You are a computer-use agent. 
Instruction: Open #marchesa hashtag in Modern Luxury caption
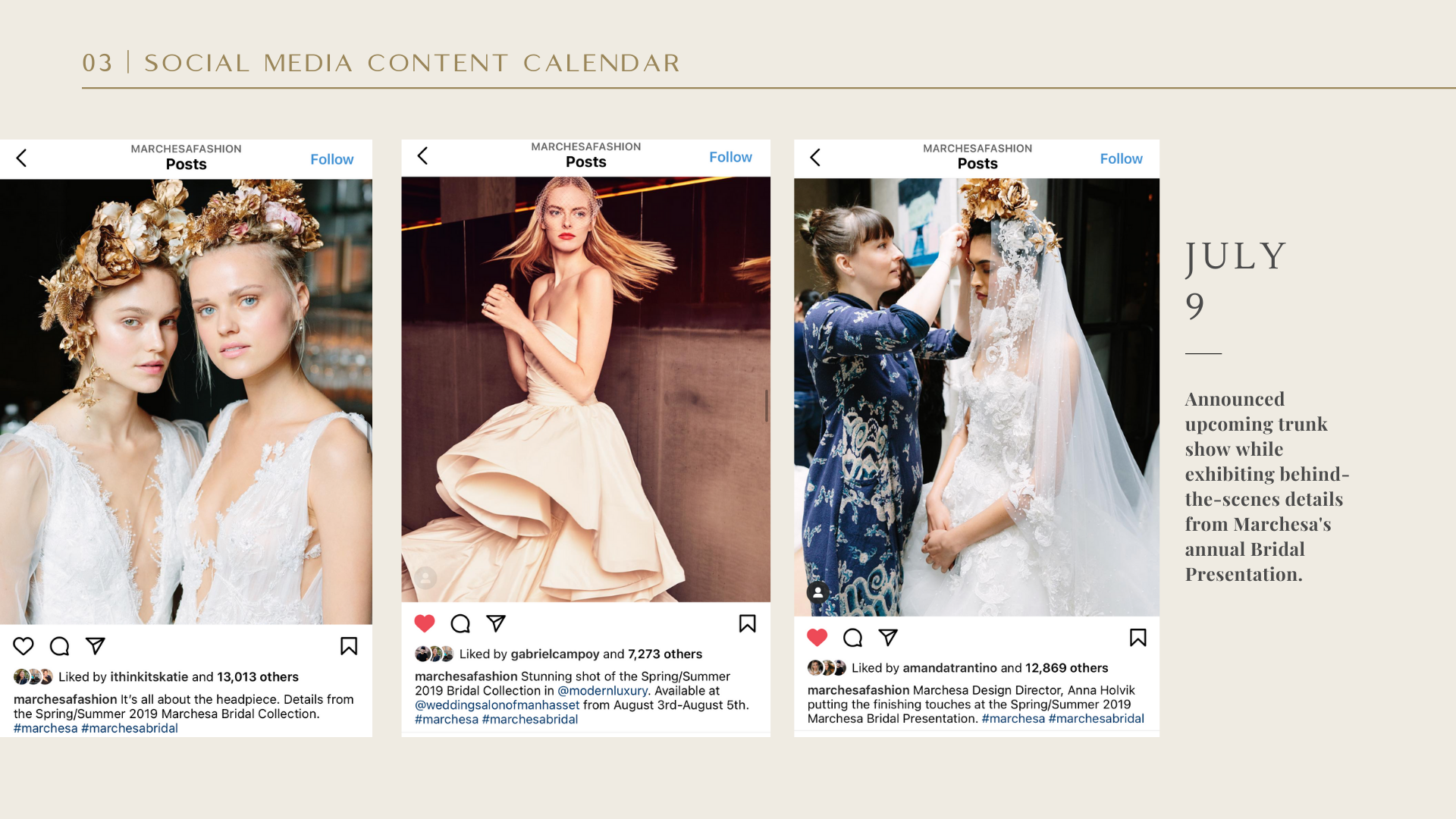tap(447, 719)
